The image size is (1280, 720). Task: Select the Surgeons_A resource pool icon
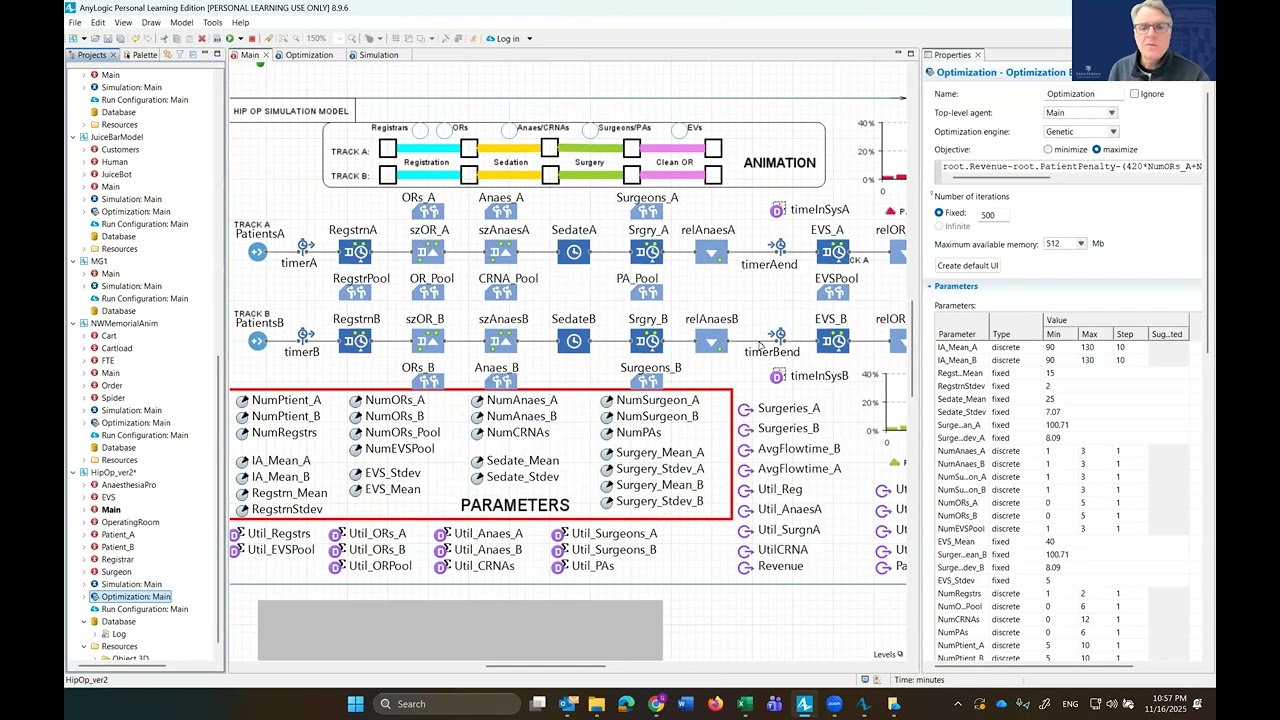click(647, 212)
